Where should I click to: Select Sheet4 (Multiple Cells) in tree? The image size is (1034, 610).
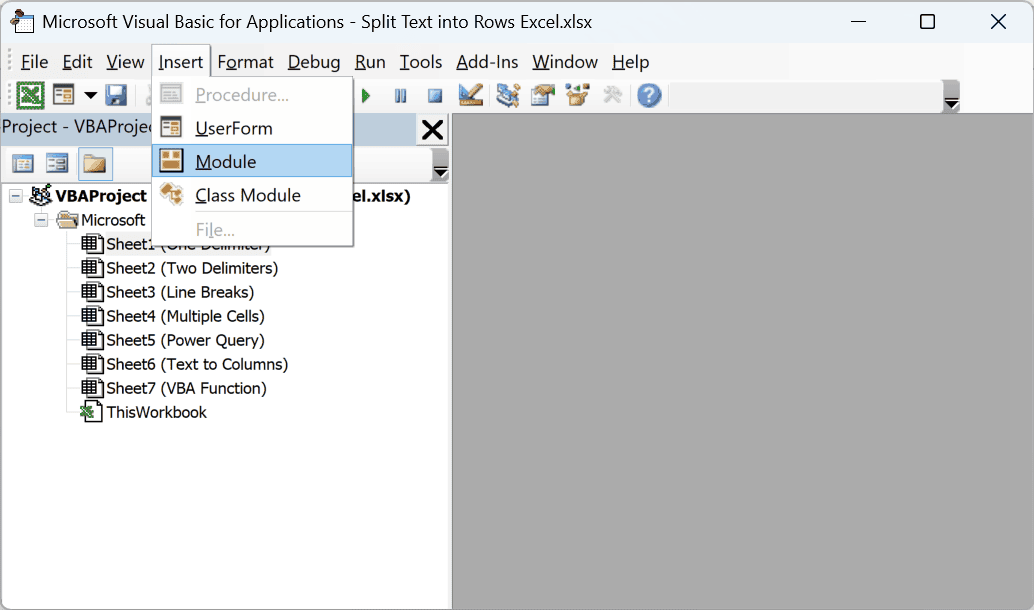(x=185, y=317)
